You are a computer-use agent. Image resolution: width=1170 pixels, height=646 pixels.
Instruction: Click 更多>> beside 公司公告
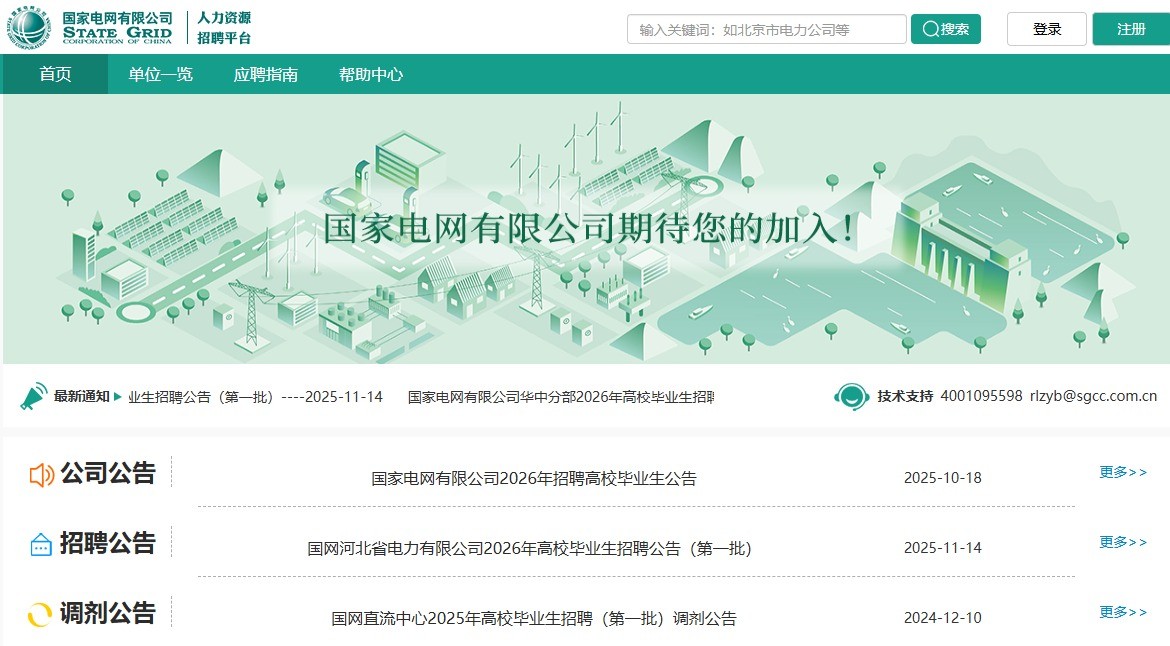pyautogui.click(x=1123, y=472)
